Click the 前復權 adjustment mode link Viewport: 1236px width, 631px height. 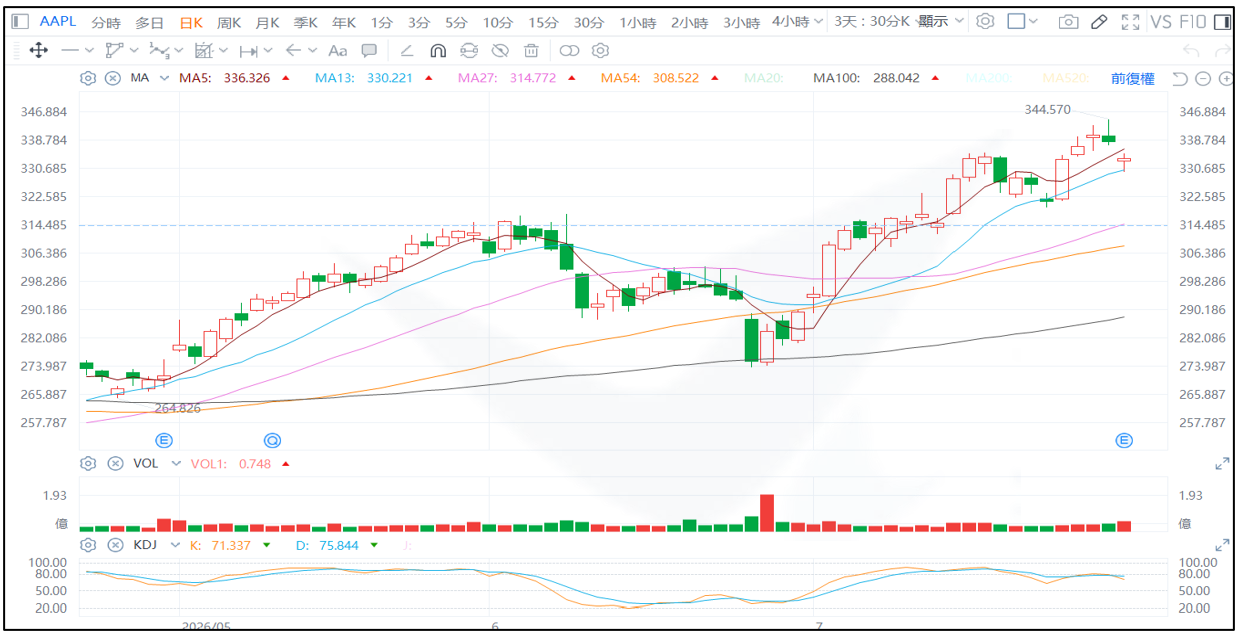[x=1133, y=78]
